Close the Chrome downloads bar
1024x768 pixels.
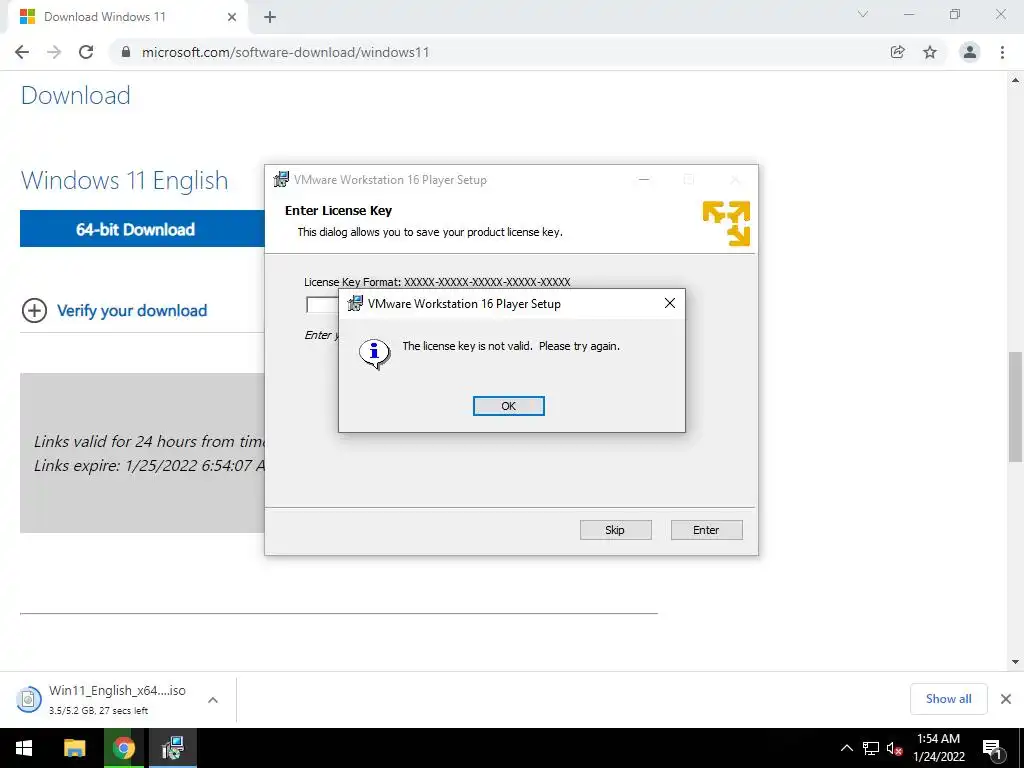(x=1006, y=699)
